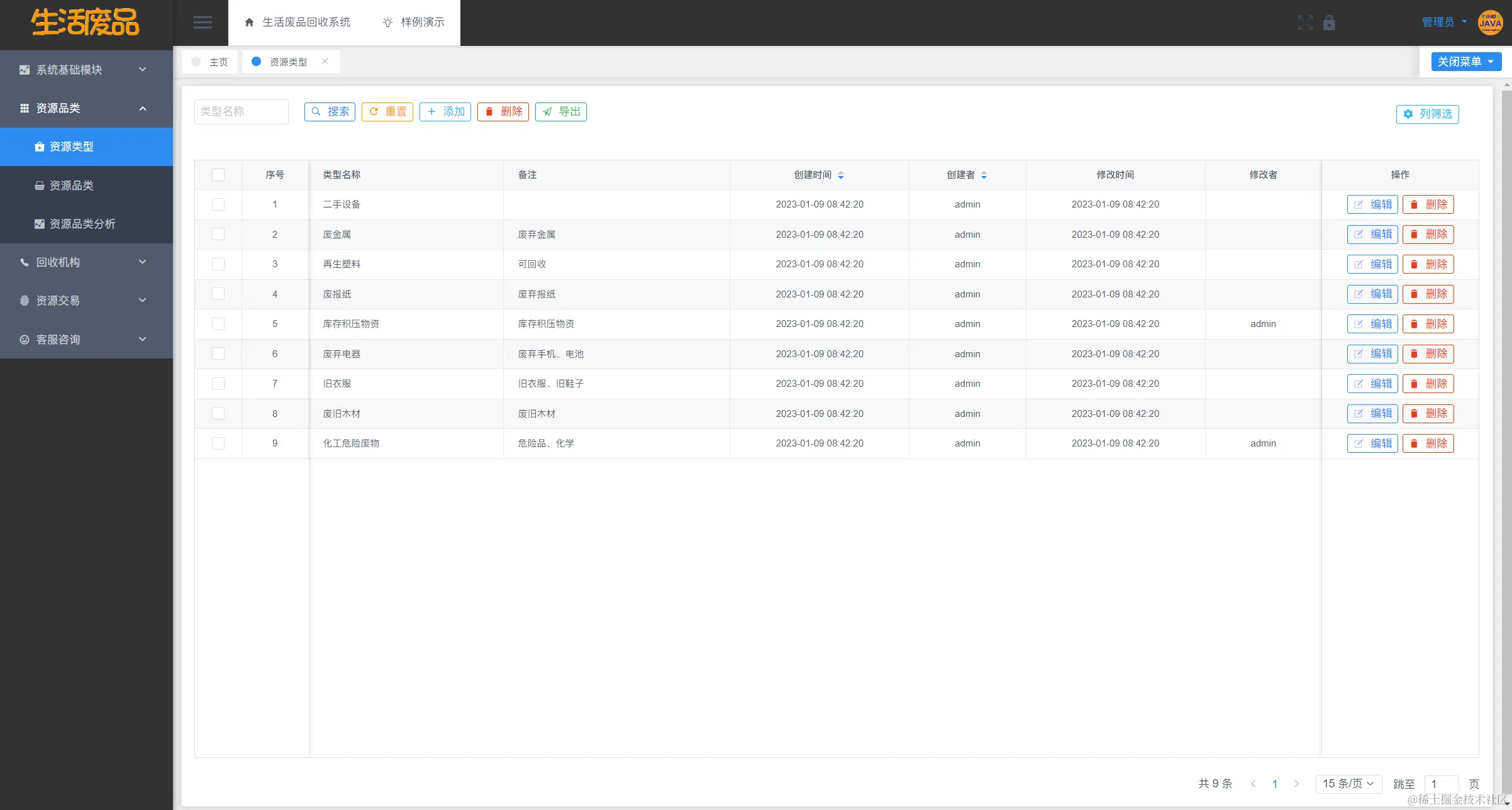Click the JAVA user avatar
The height and width of the screenshot is (810, 1512).
pyautogui.click(x=1489, y=23)
